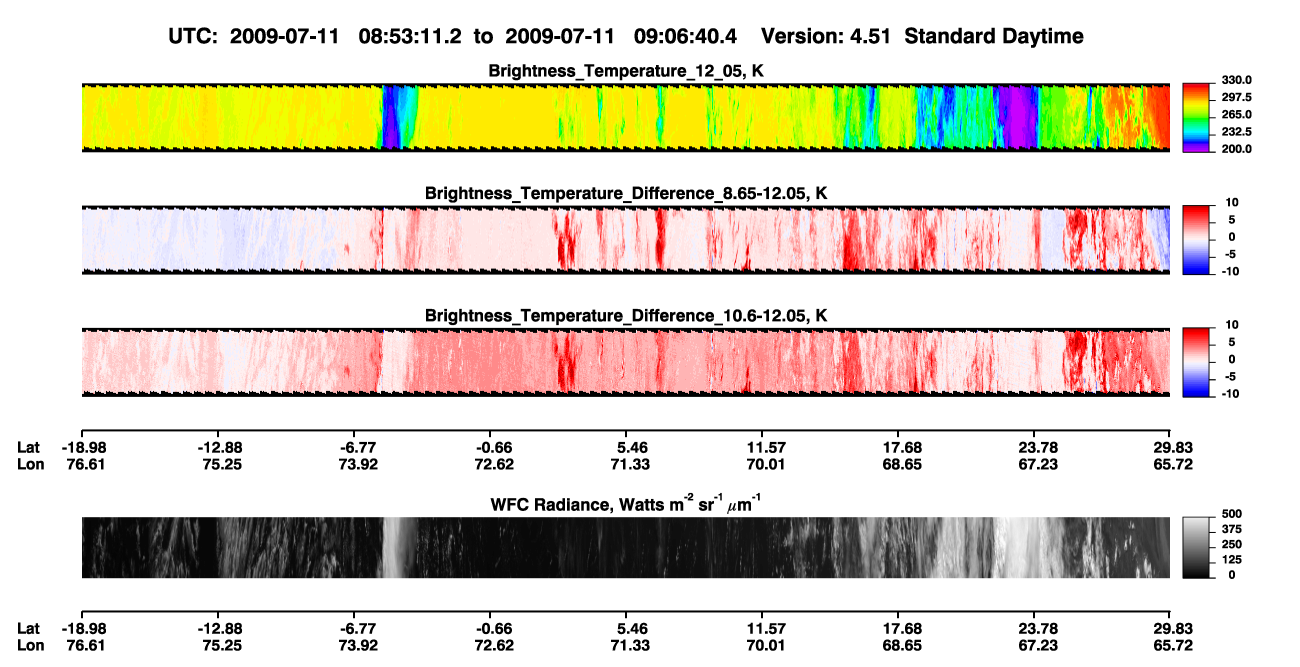
Task: Click the 'Lat' axis label under the 10.6-12.05 panel
Action: click(28, 447)
